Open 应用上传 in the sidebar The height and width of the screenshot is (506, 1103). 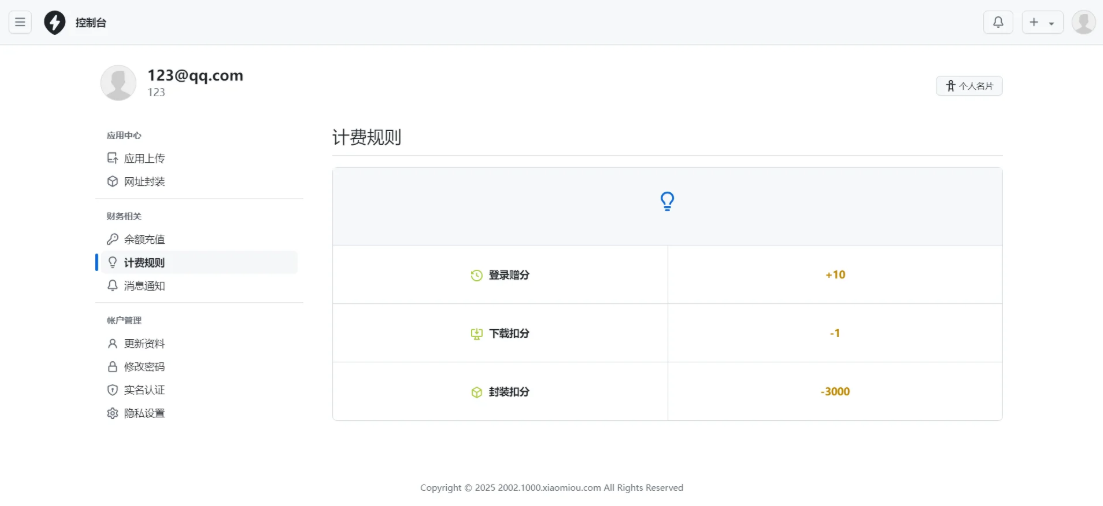[143, 158]
